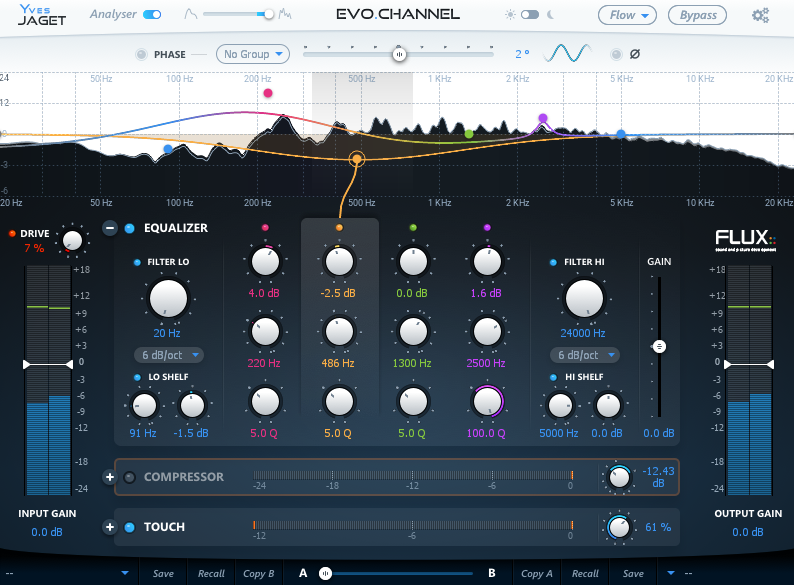This screenshot has width=794, height=585.
Task: Click the Output Gain 0.0 dB value
Action: tap(748, 532)
